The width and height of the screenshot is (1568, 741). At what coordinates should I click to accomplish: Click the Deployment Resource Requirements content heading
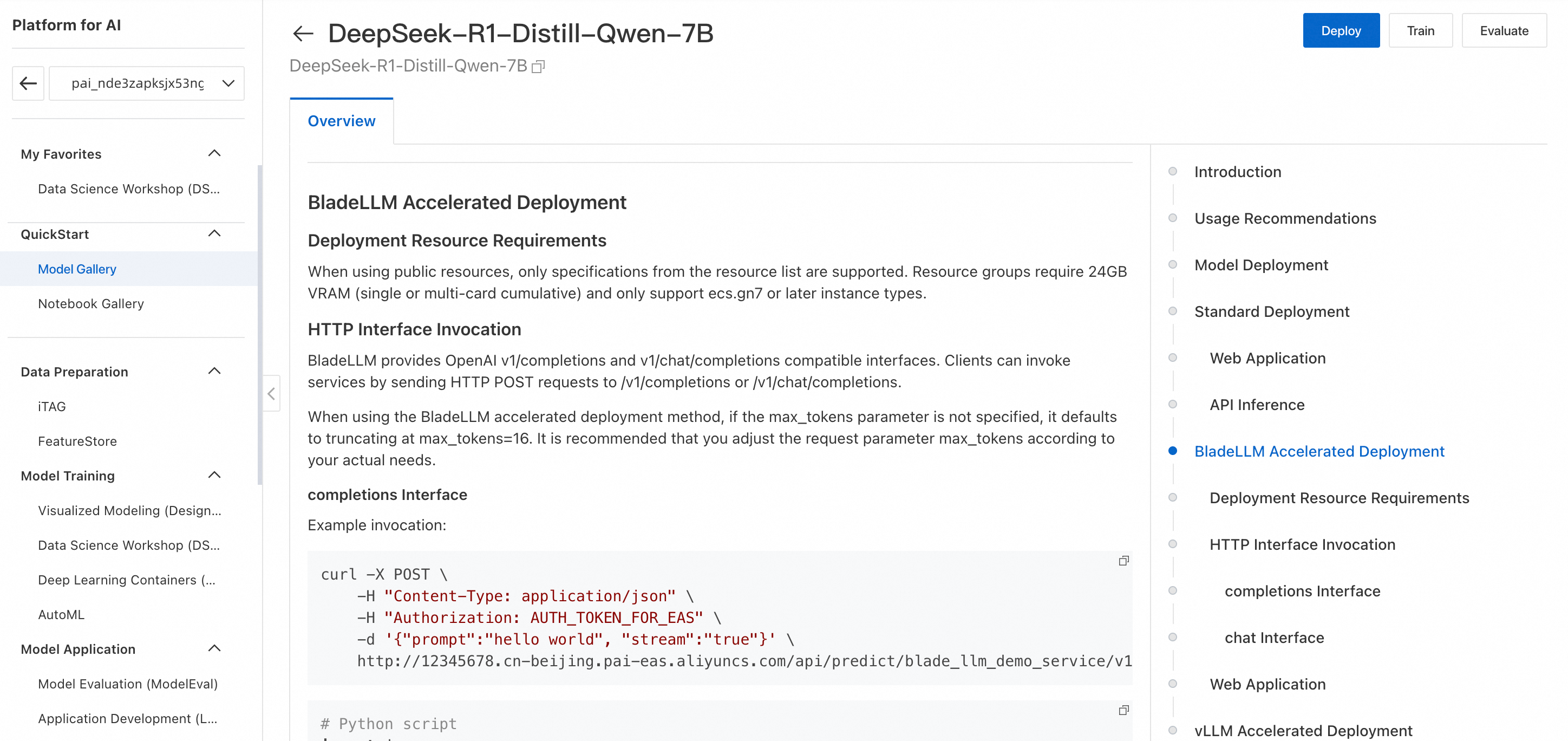456,240
